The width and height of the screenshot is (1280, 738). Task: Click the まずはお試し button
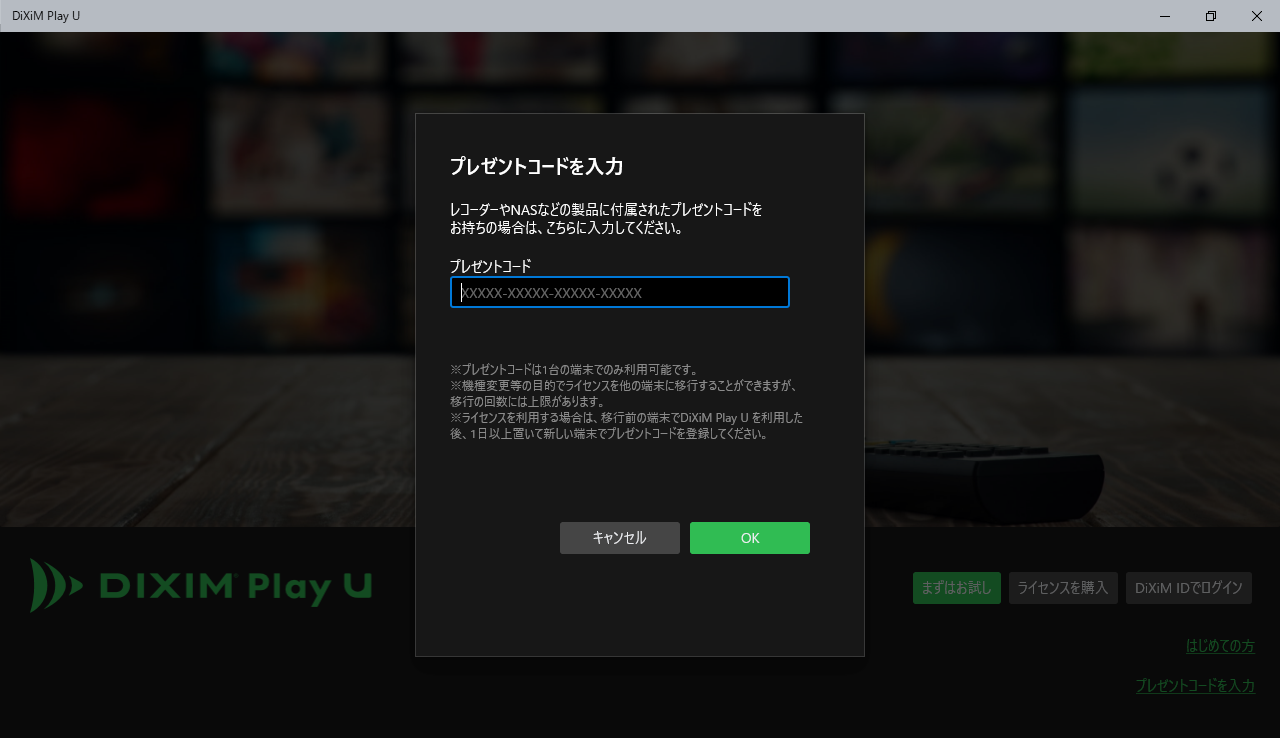957,588
